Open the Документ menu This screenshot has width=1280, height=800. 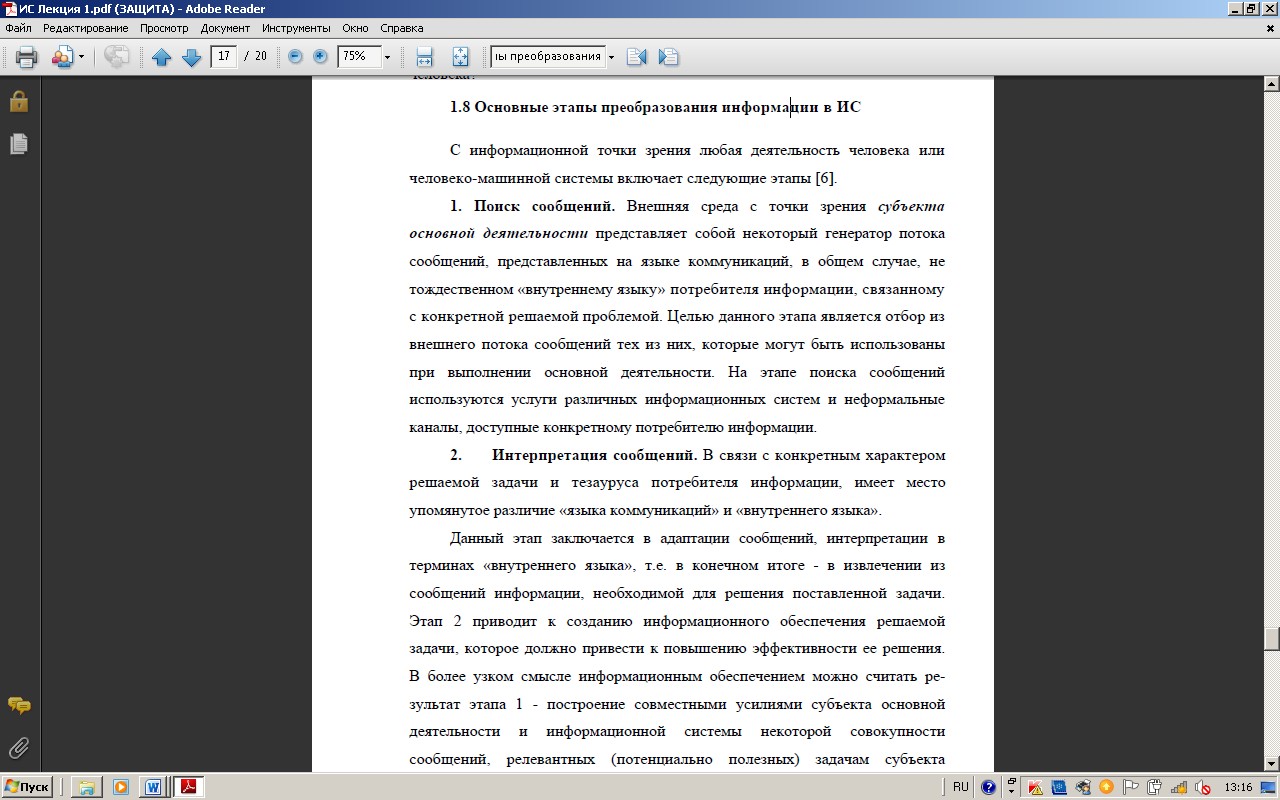point(225,28)
